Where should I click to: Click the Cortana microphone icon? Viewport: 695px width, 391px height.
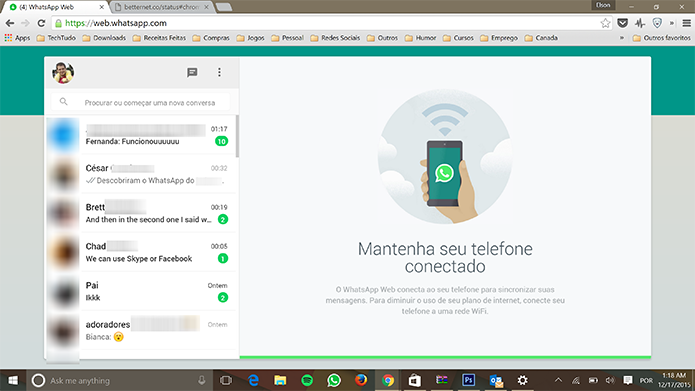pos(202,380)
